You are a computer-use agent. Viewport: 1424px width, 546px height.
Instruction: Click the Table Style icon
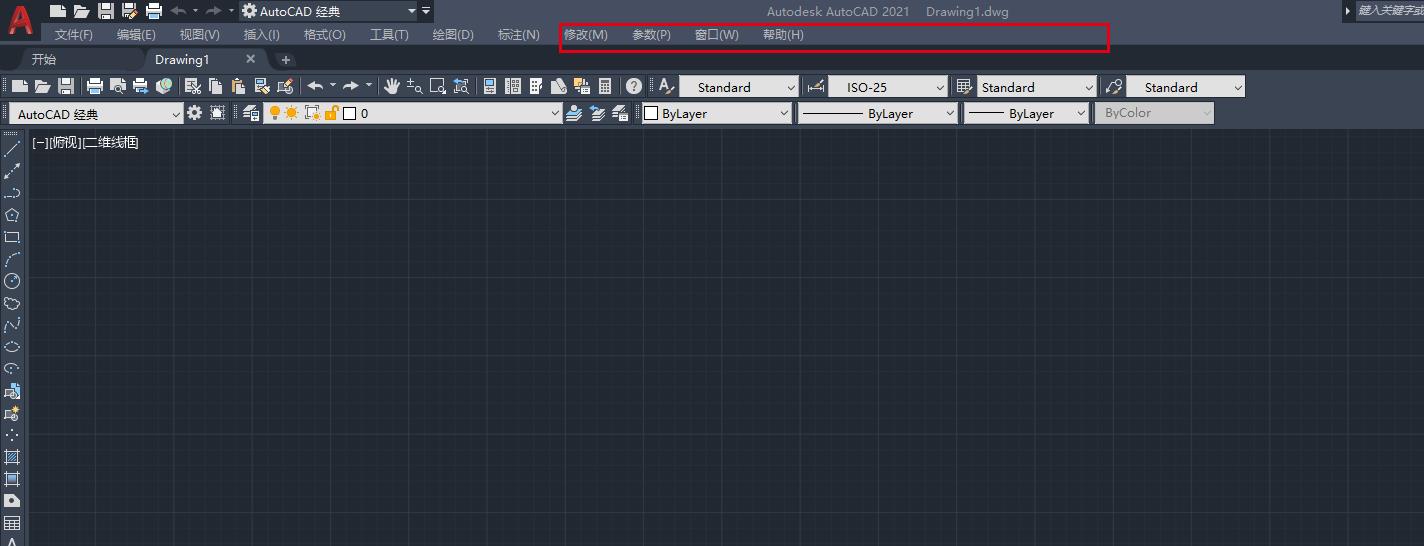964,87
